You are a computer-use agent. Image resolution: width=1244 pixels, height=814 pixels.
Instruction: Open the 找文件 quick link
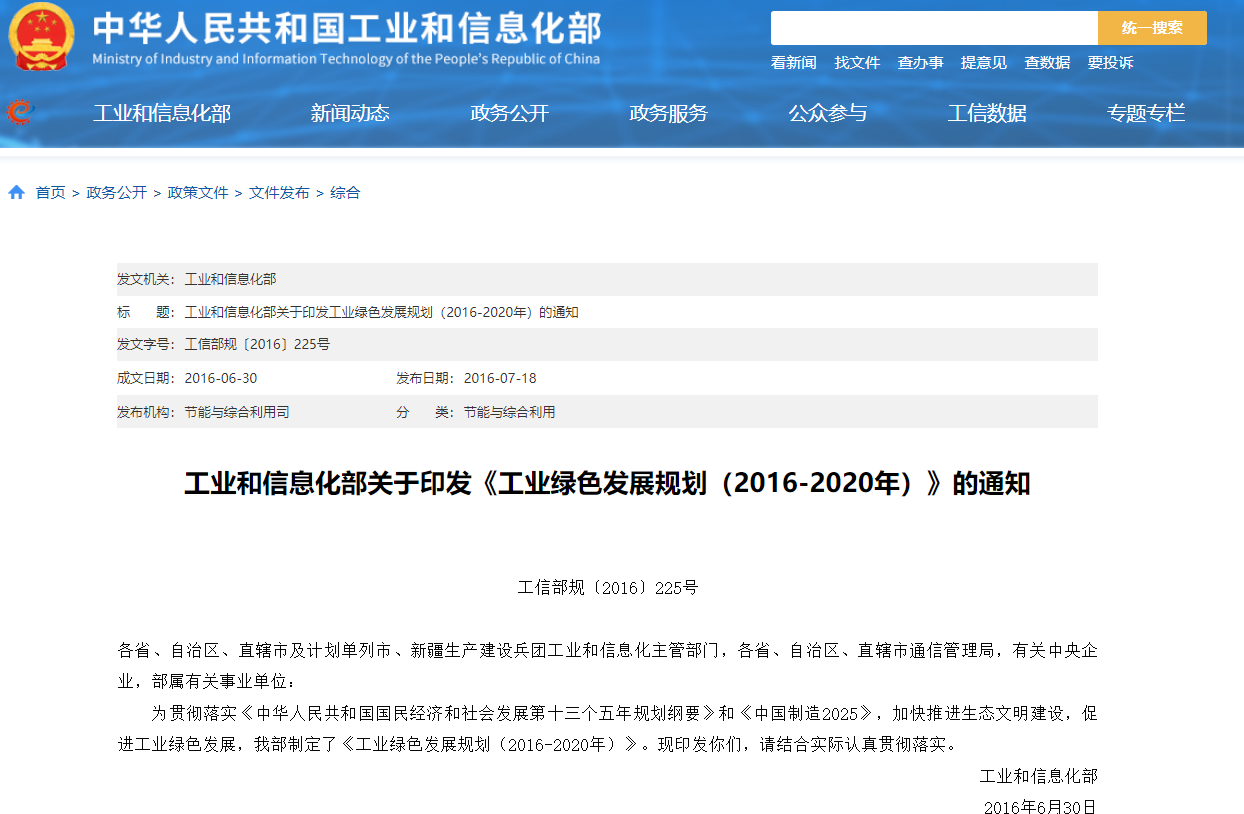(857, 62)
